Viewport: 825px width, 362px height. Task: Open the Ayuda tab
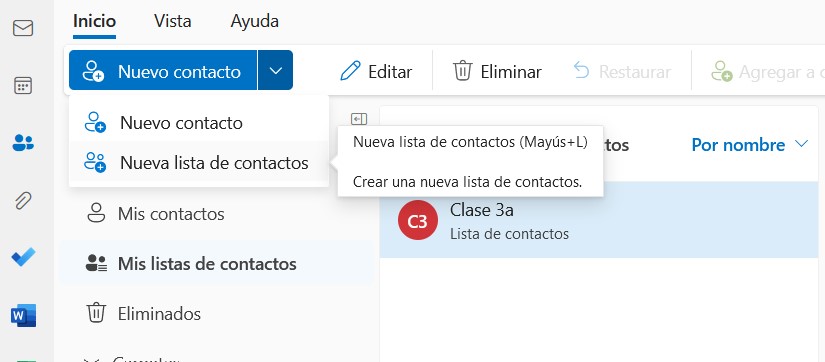[x=255, y=22]
